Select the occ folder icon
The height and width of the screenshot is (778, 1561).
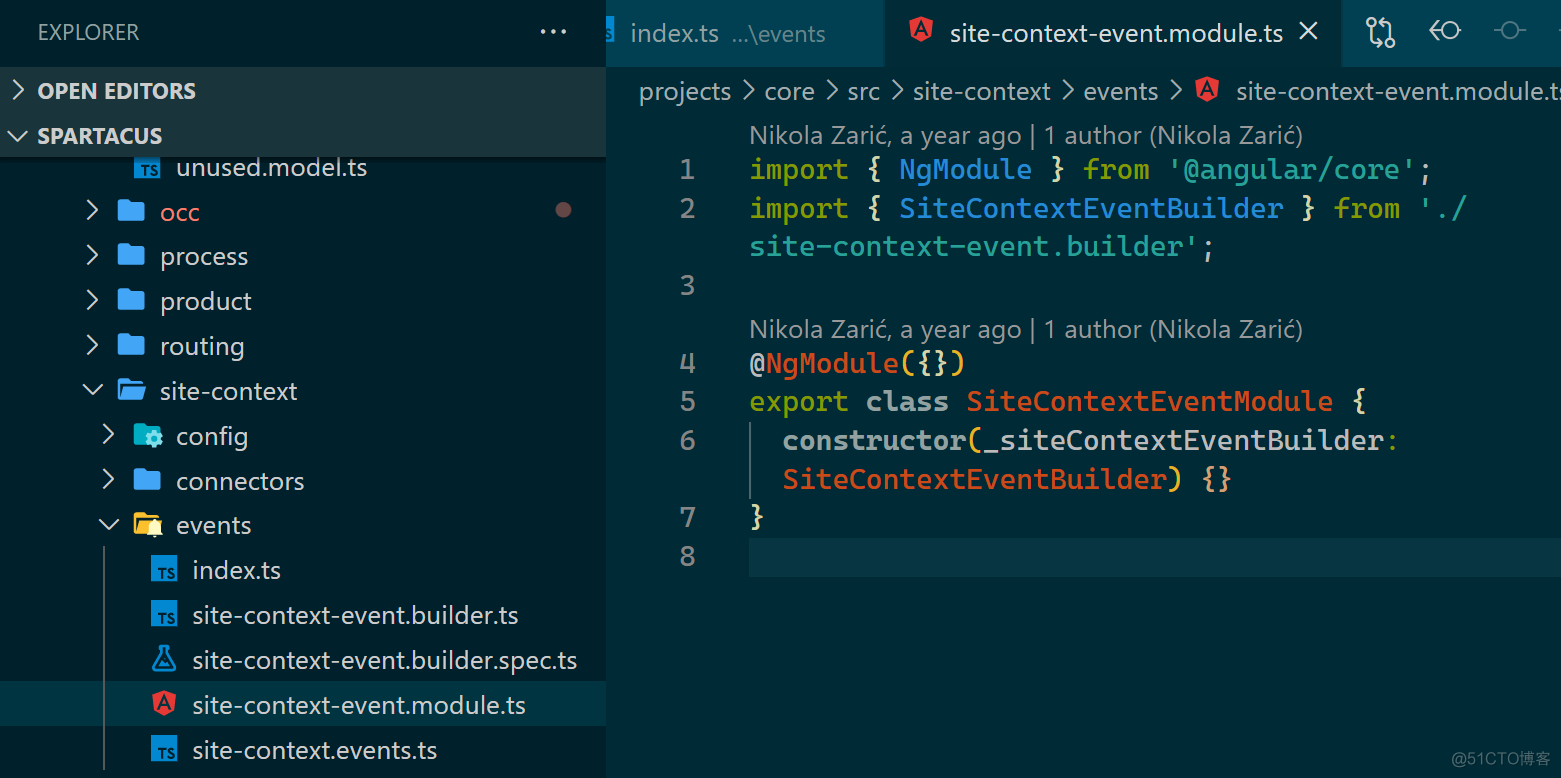131,211
